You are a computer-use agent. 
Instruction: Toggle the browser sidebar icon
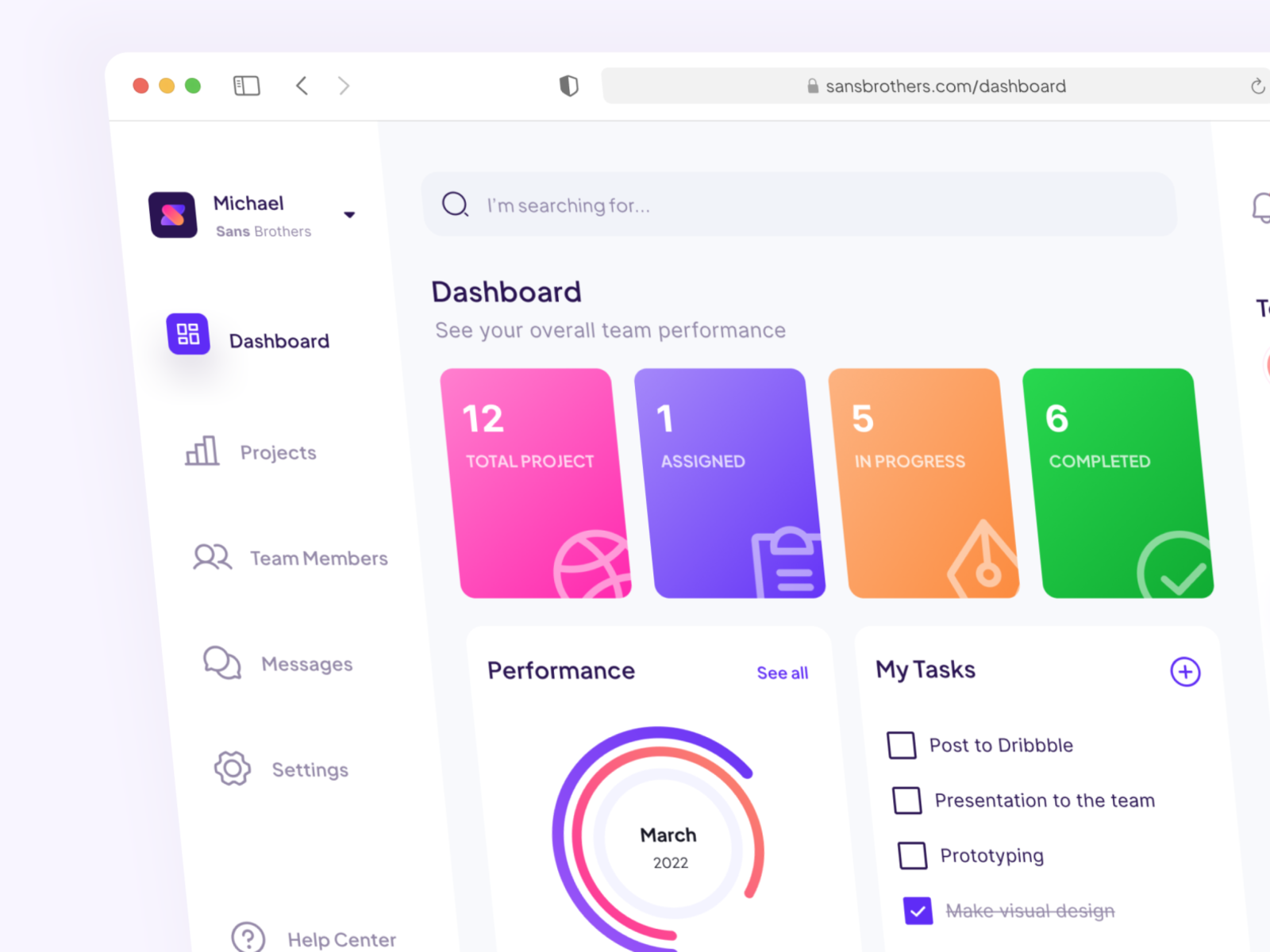coord(247,86)
